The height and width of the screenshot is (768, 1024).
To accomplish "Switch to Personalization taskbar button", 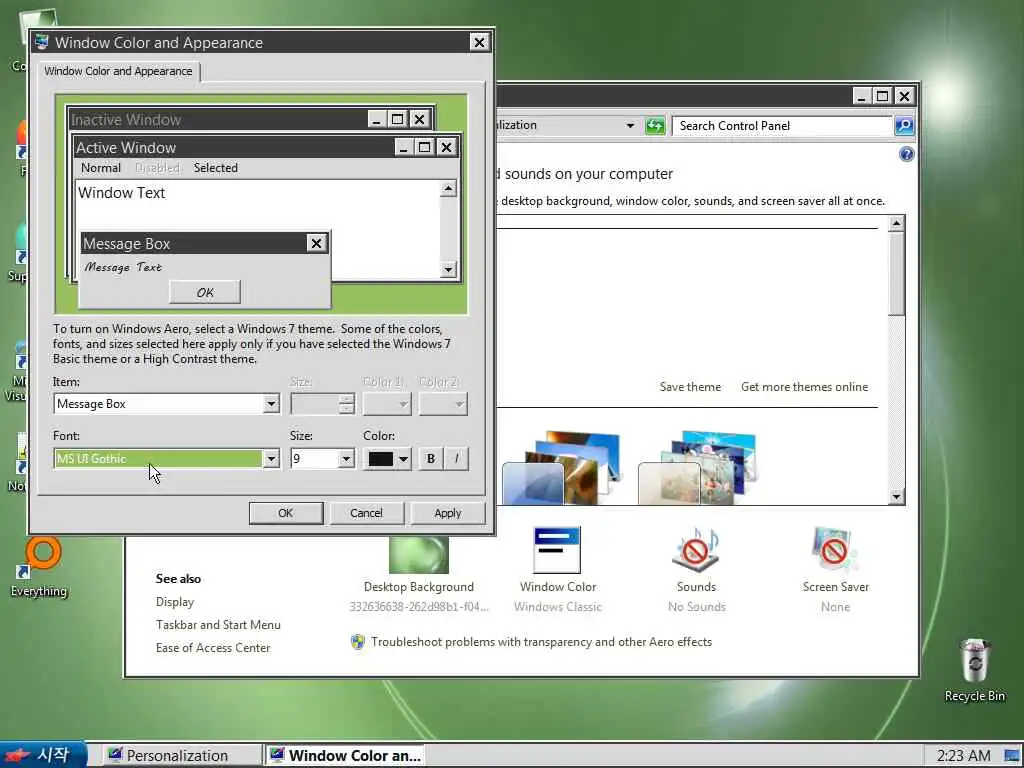I will 182,755.
